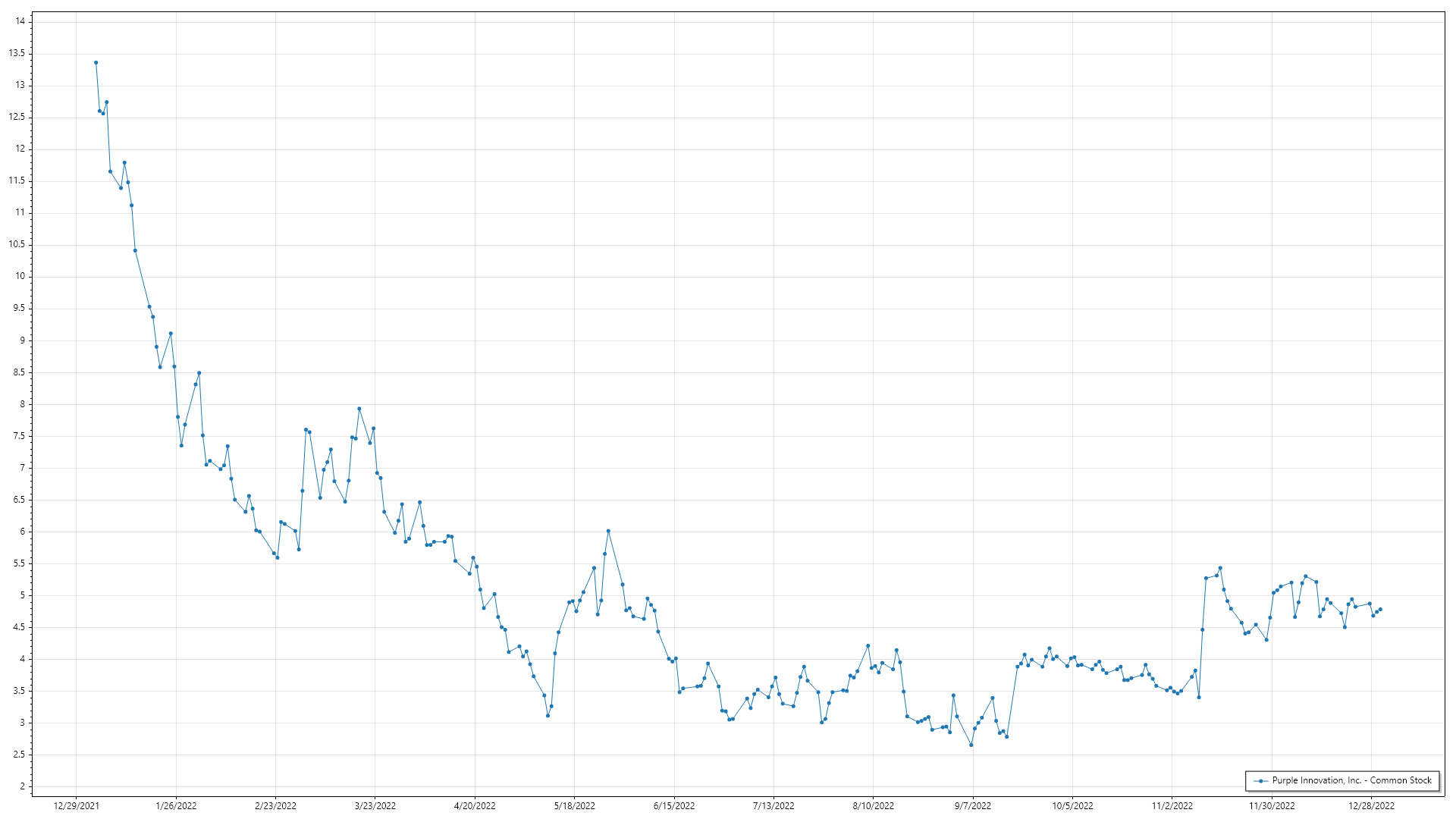The height and width of the screenshot is (819, 1456).
Task: Click the 1/26/2022 x-axis date label
Action: (176, 806)
